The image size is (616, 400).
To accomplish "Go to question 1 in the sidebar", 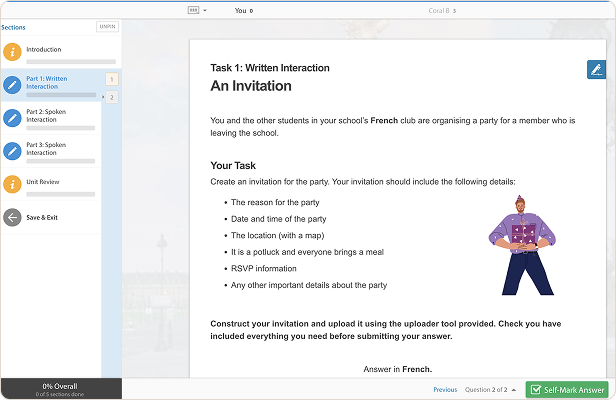I will (x=111, y=79).
